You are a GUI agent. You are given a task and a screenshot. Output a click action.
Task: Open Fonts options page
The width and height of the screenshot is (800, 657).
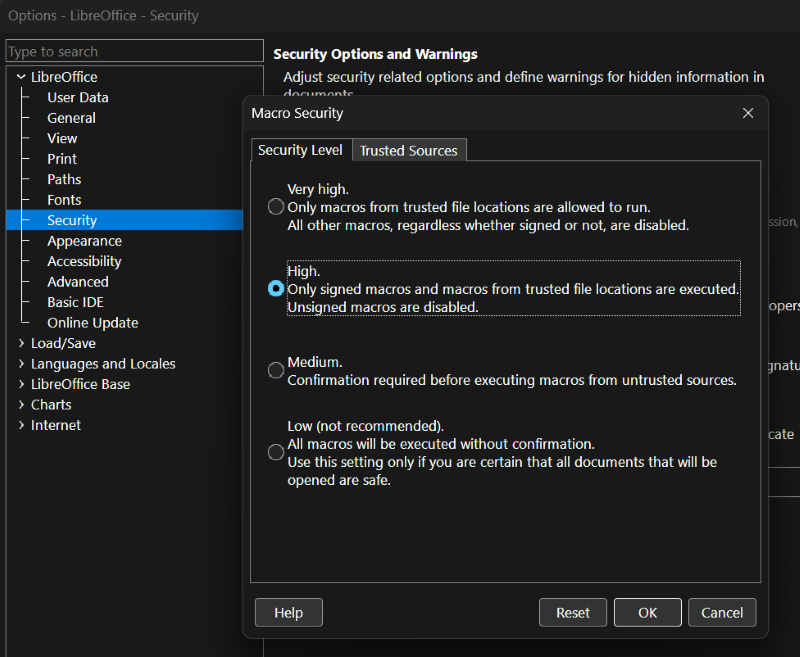[64, 199]
